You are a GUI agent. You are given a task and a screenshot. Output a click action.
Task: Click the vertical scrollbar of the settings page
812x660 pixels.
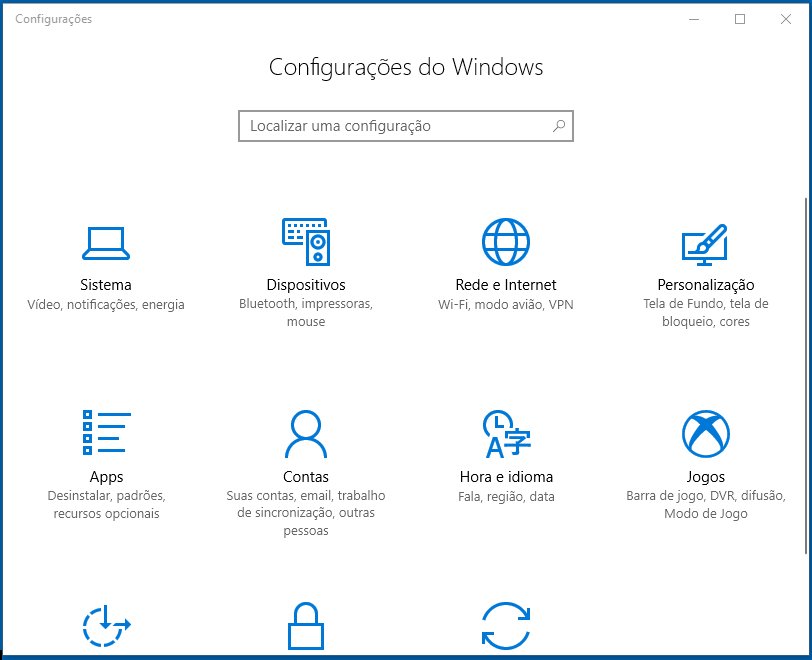pyautogui.click(x=806, y=376)
